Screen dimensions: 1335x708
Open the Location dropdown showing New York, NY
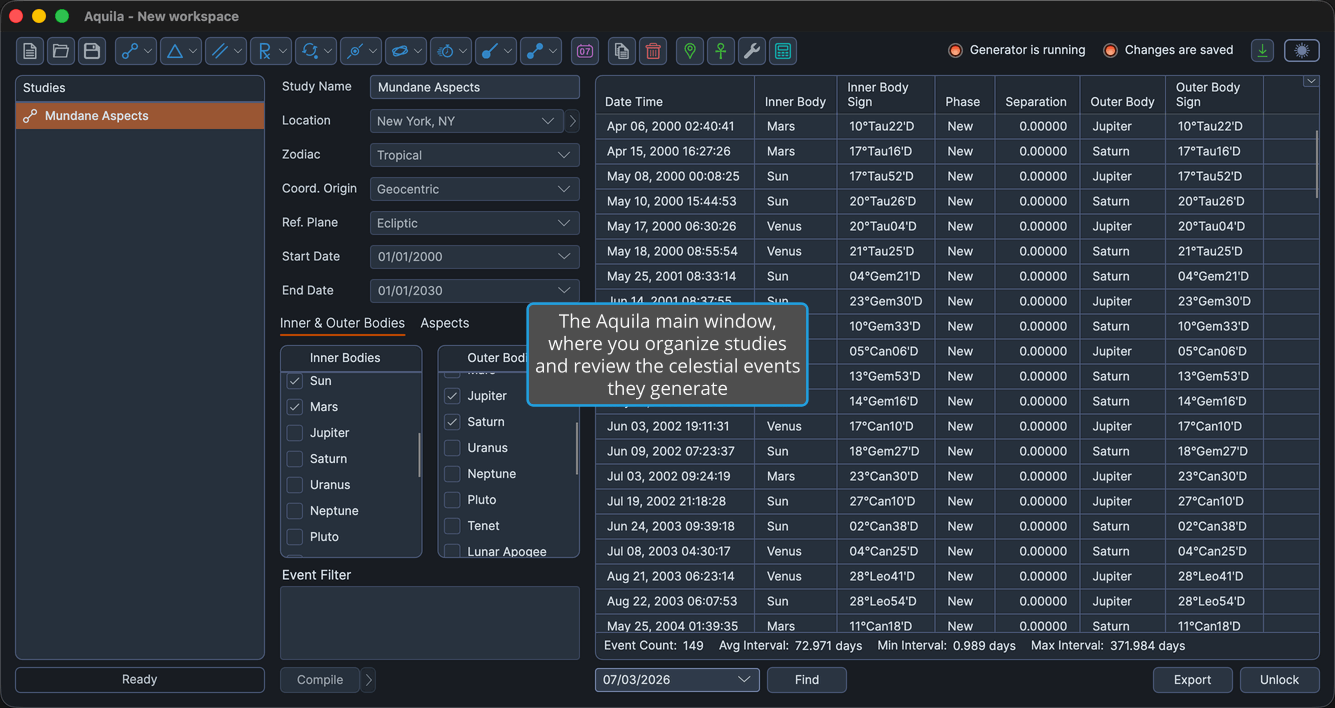pos(466,121)
